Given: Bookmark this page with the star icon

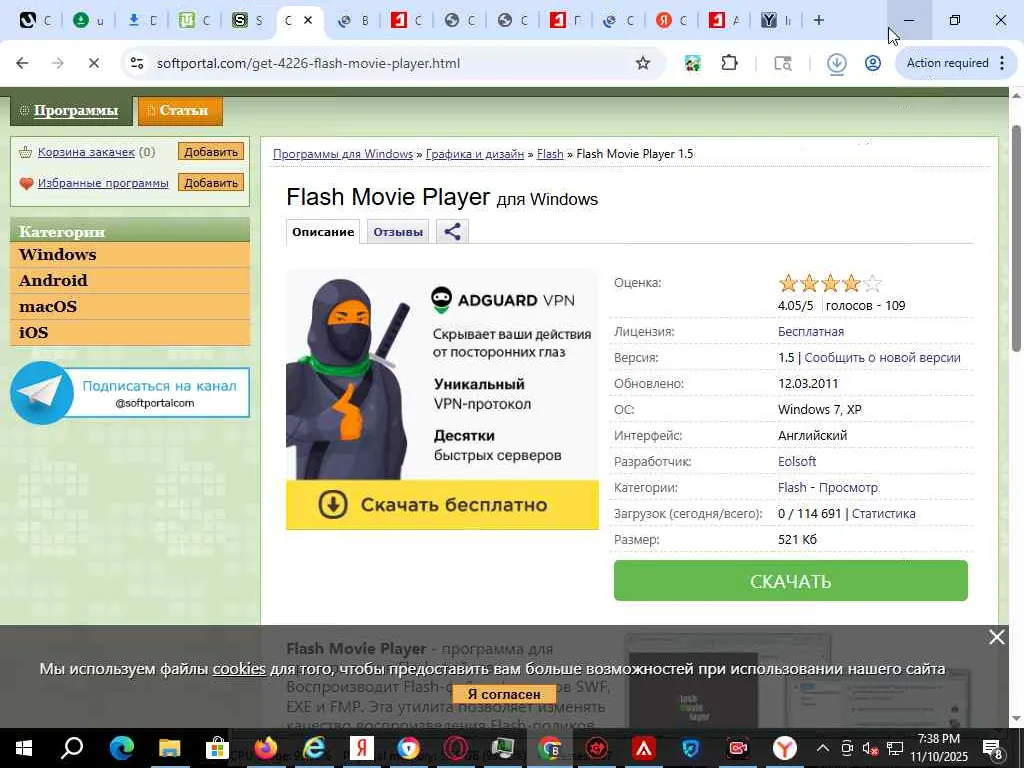Looking at the screenshot, I should click(x=643, y=63).
